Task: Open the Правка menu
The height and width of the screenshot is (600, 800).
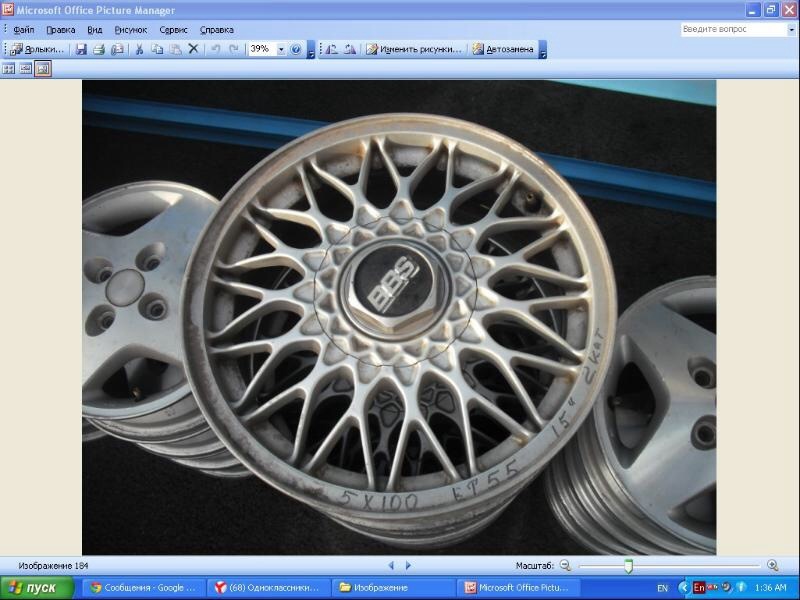Action: [x=61, y=30]
